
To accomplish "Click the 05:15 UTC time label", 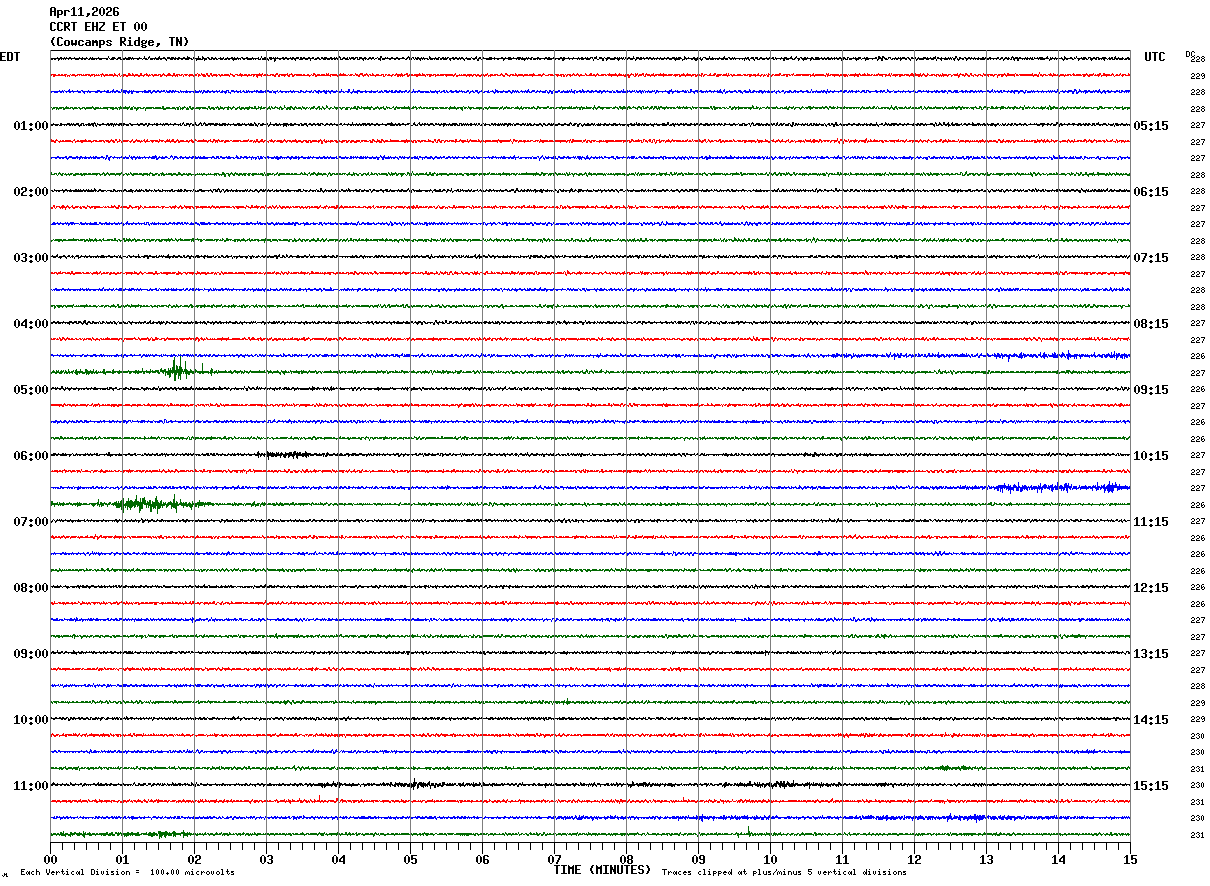I will click(x=1151, y=126).
